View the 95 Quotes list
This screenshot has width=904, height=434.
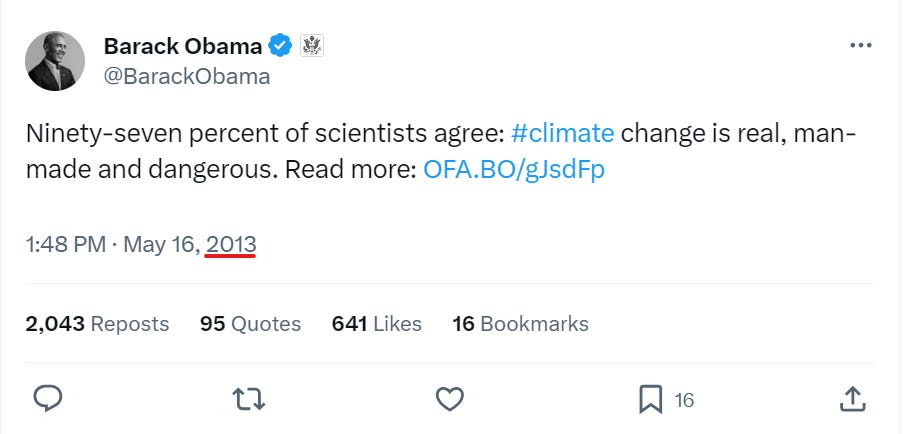(x=250, y=324)
